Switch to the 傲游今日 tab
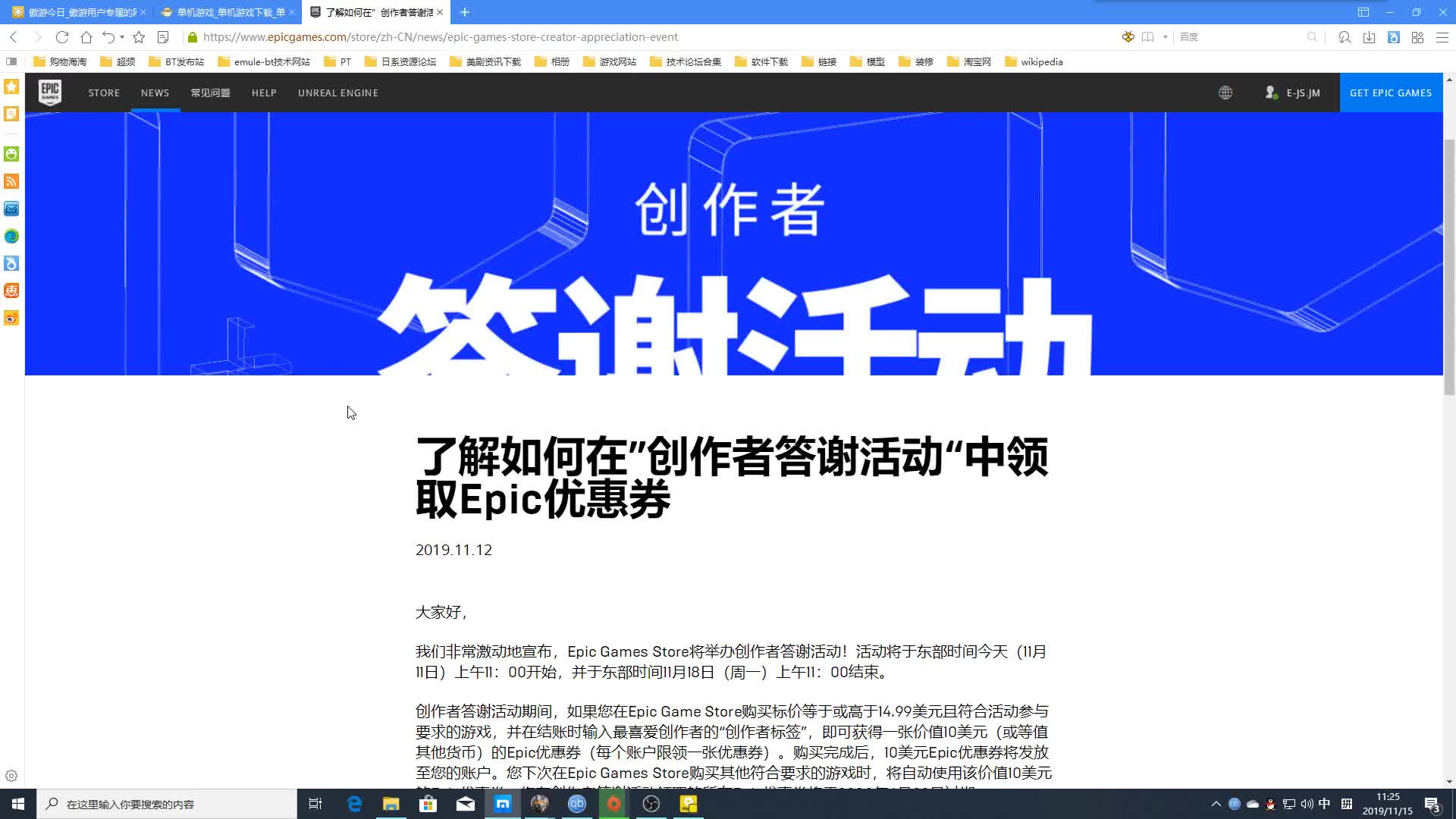The height and width of the screenshot is (819, 1456). coord(80,12)
